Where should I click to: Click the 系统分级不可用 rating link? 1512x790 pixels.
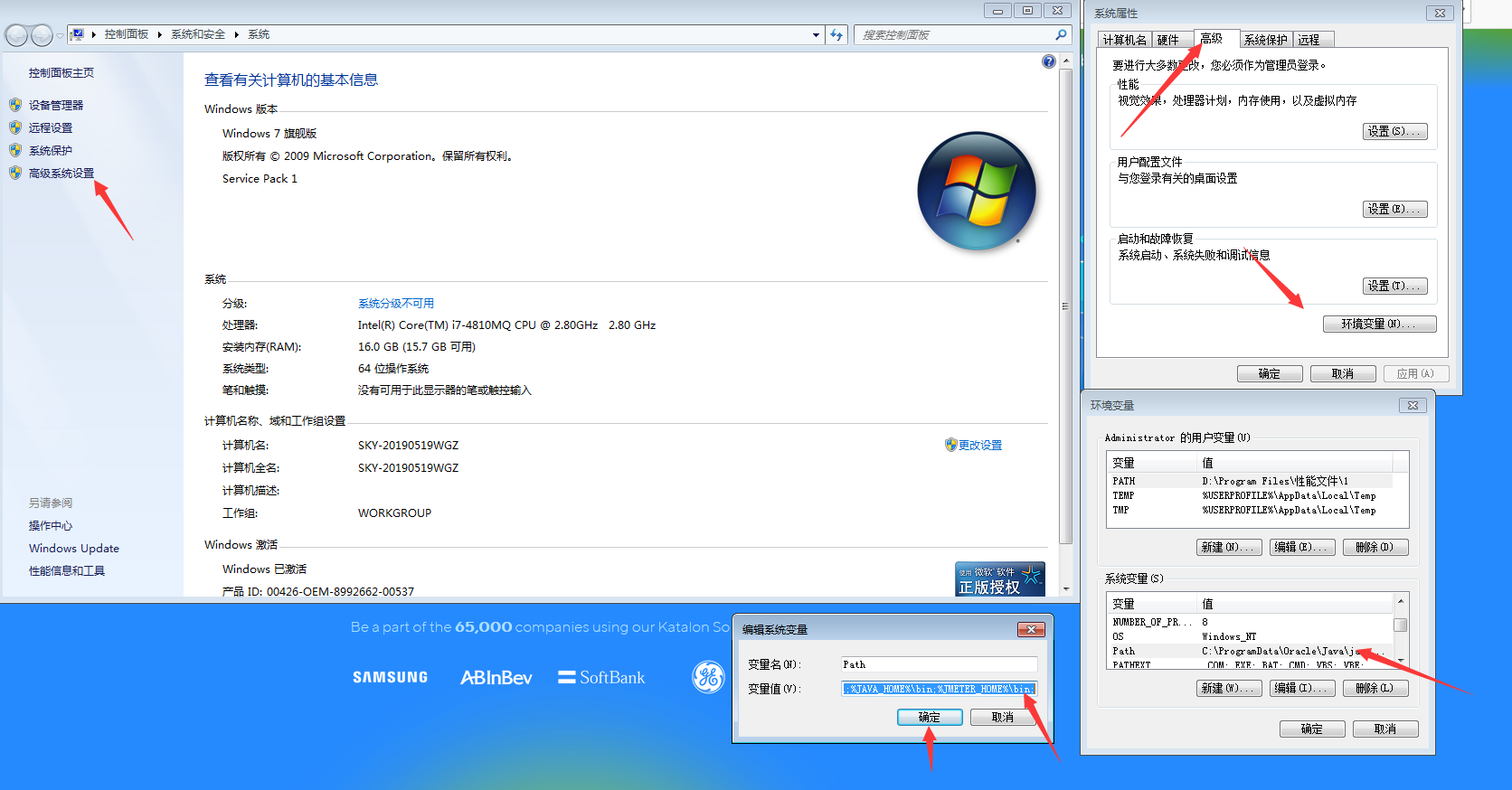coord(396,304)
